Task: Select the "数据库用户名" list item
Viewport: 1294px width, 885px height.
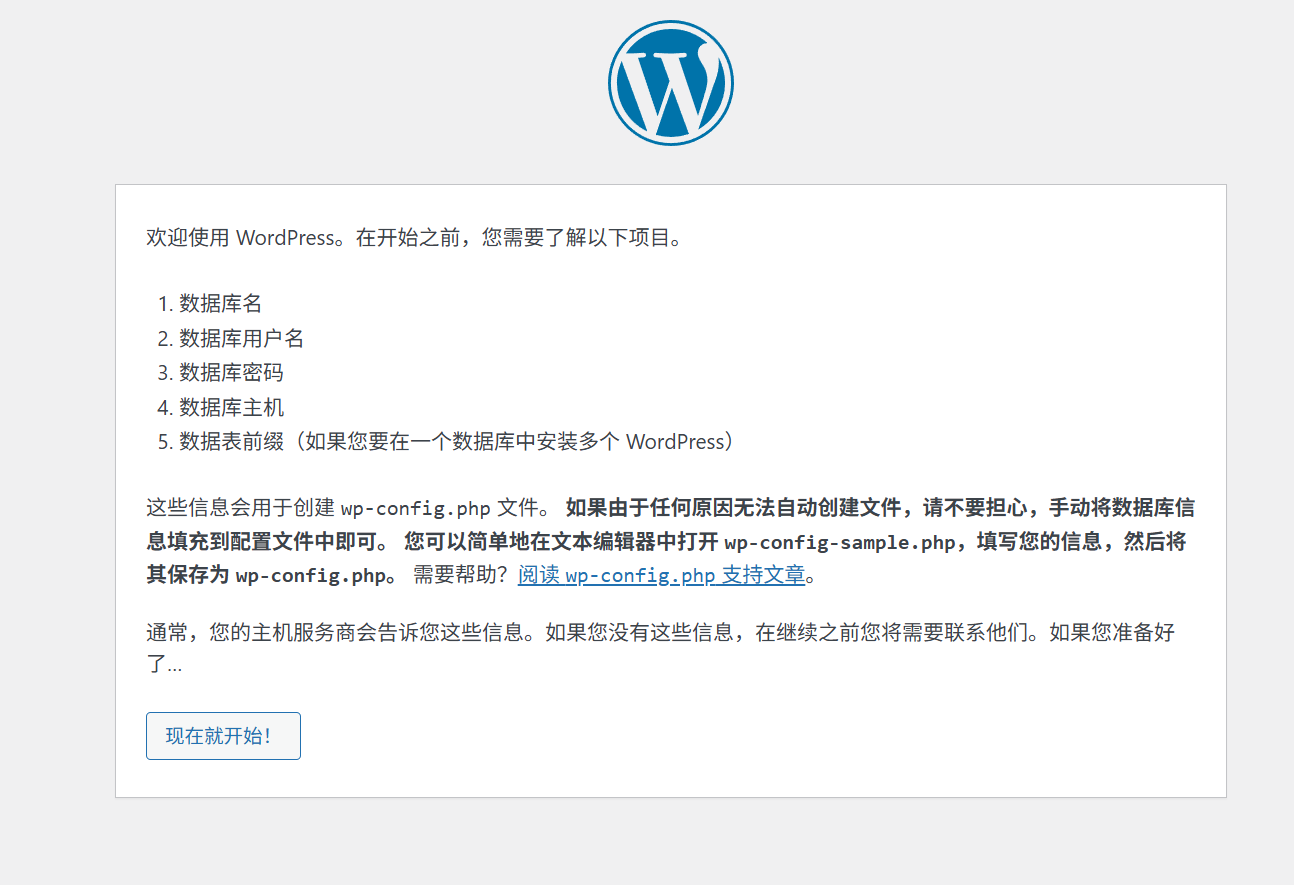Action: tap(241, 339)
